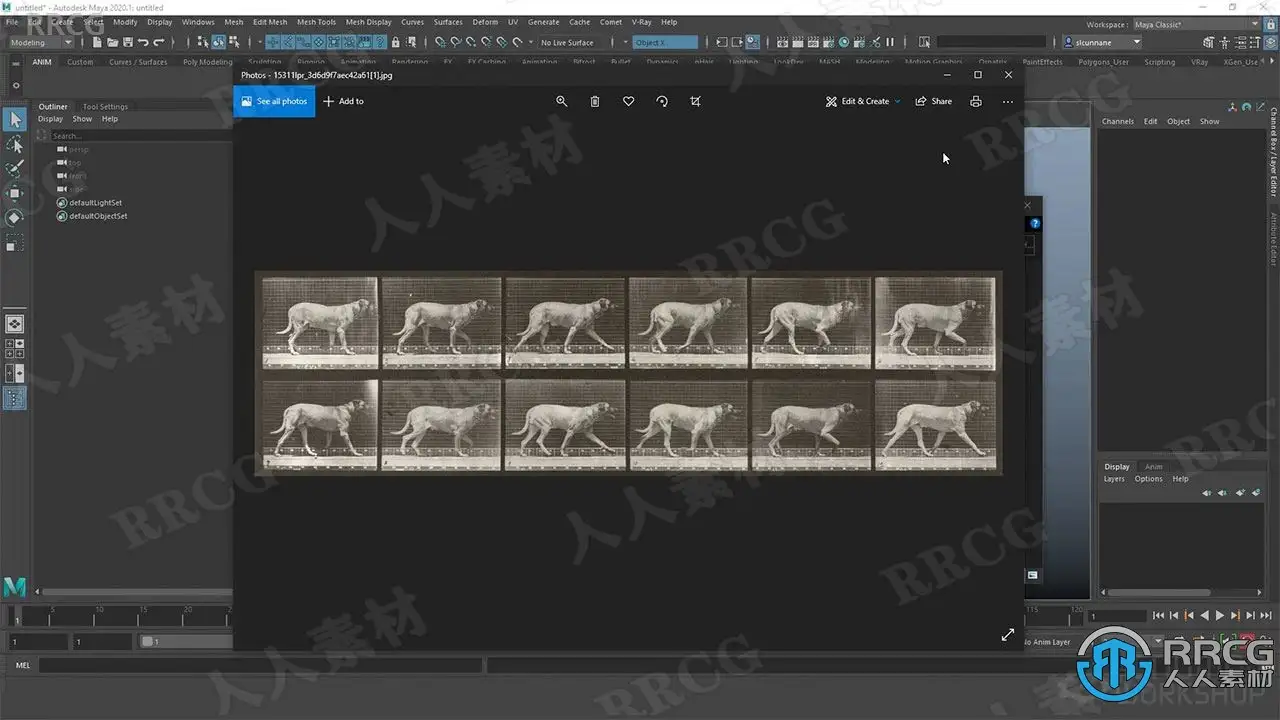
Task: Add photo to favorites with heart icon
Action: coord(628,101)
